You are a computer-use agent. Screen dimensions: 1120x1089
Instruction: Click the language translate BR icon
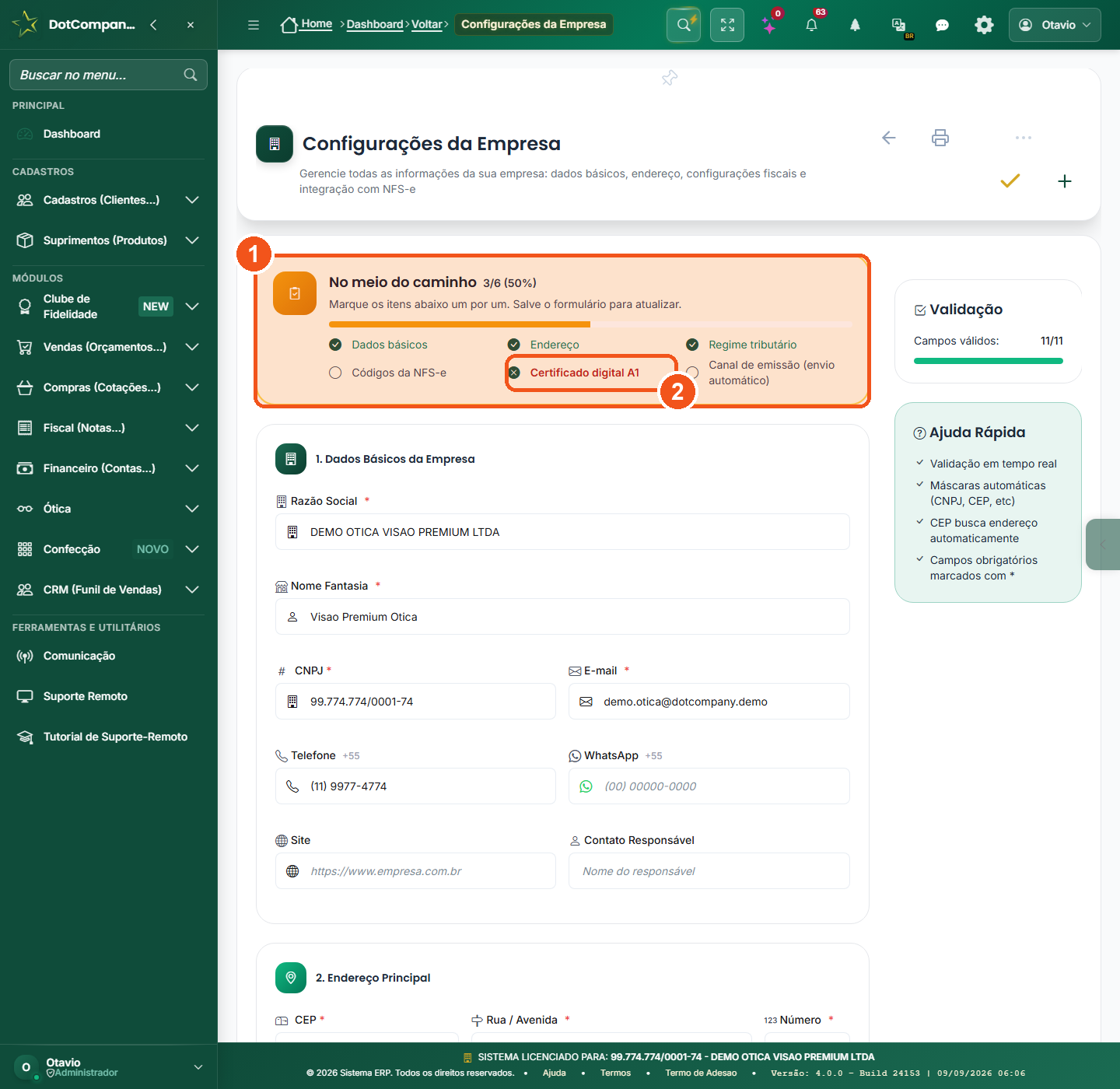pyautogui.click(x=899, y=25)
